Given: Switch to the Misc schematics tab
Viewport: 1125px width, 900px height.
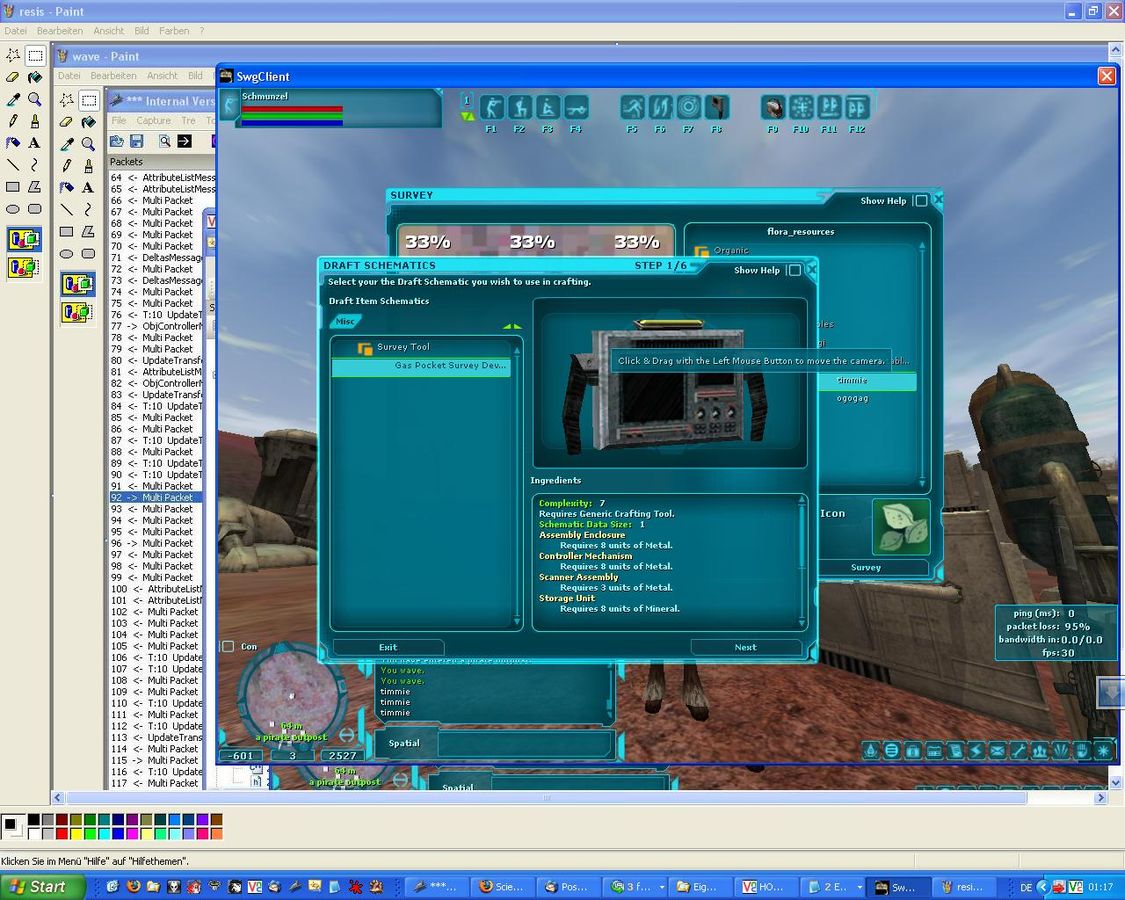Looking at the screenshot, I should tap(345, 322).
